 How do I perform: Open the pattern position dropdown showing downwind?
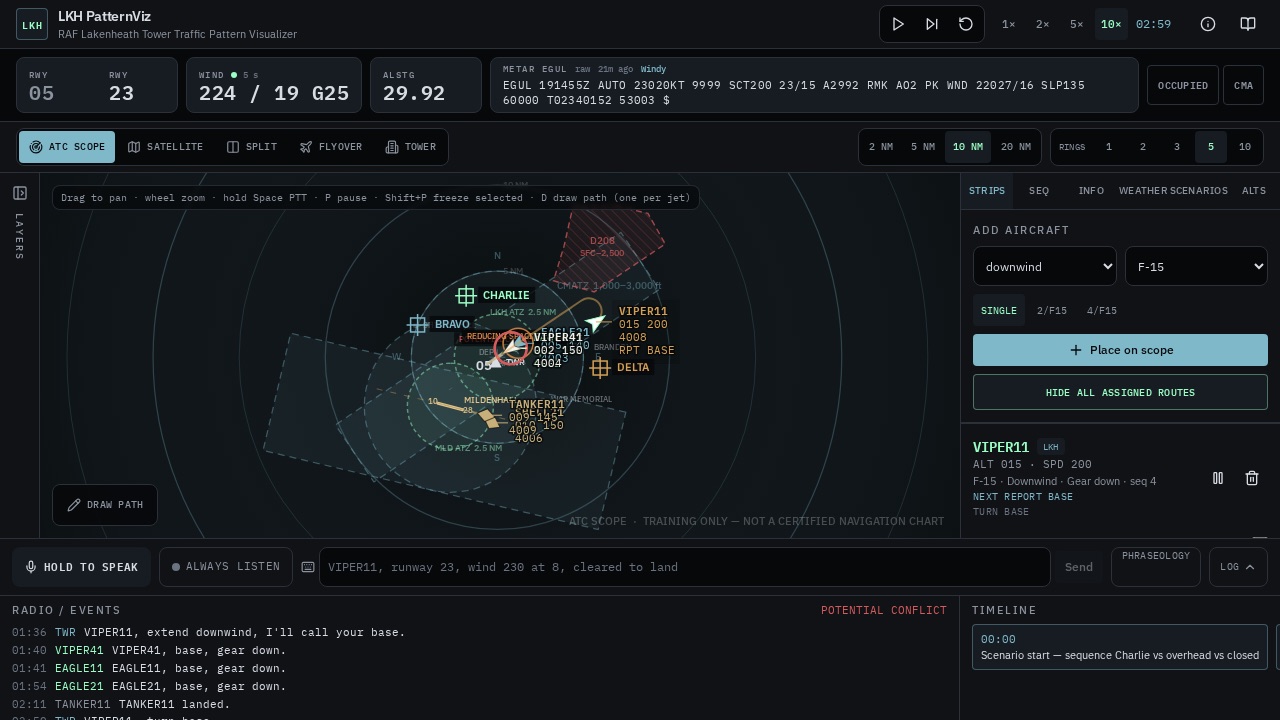pyautogui.click(x=1045, y=266)
